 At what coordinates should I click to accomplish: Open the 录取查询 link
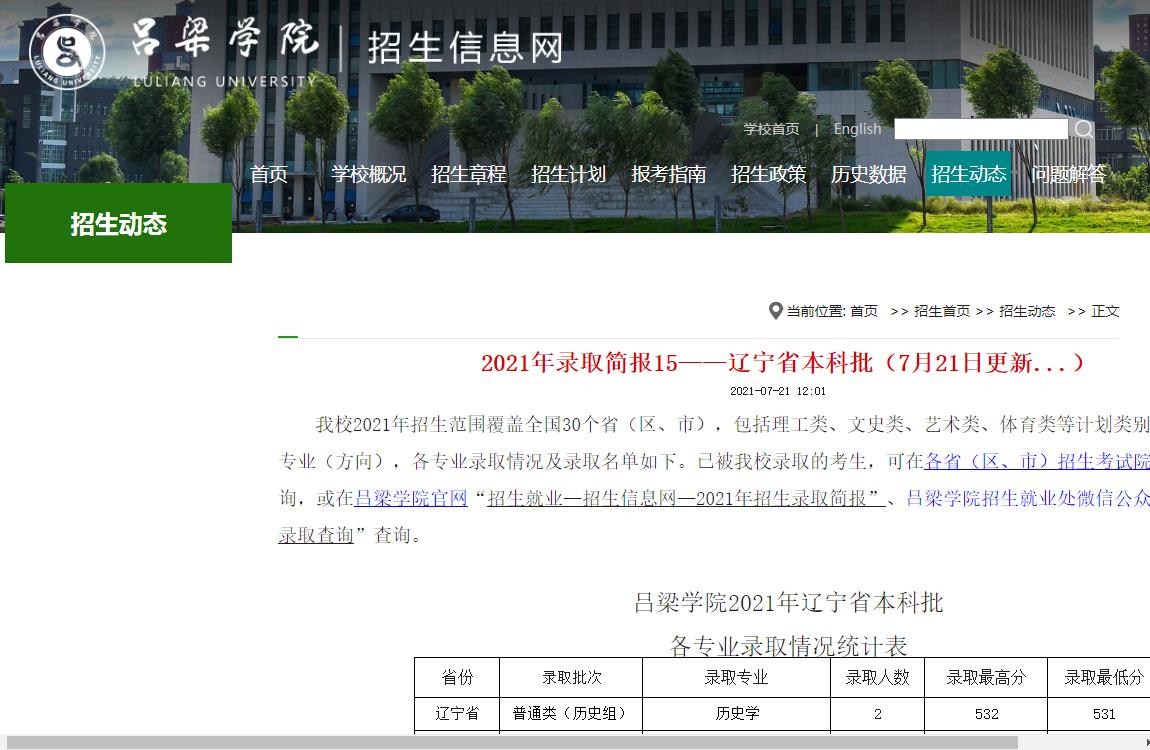click(x=316, y=535)
